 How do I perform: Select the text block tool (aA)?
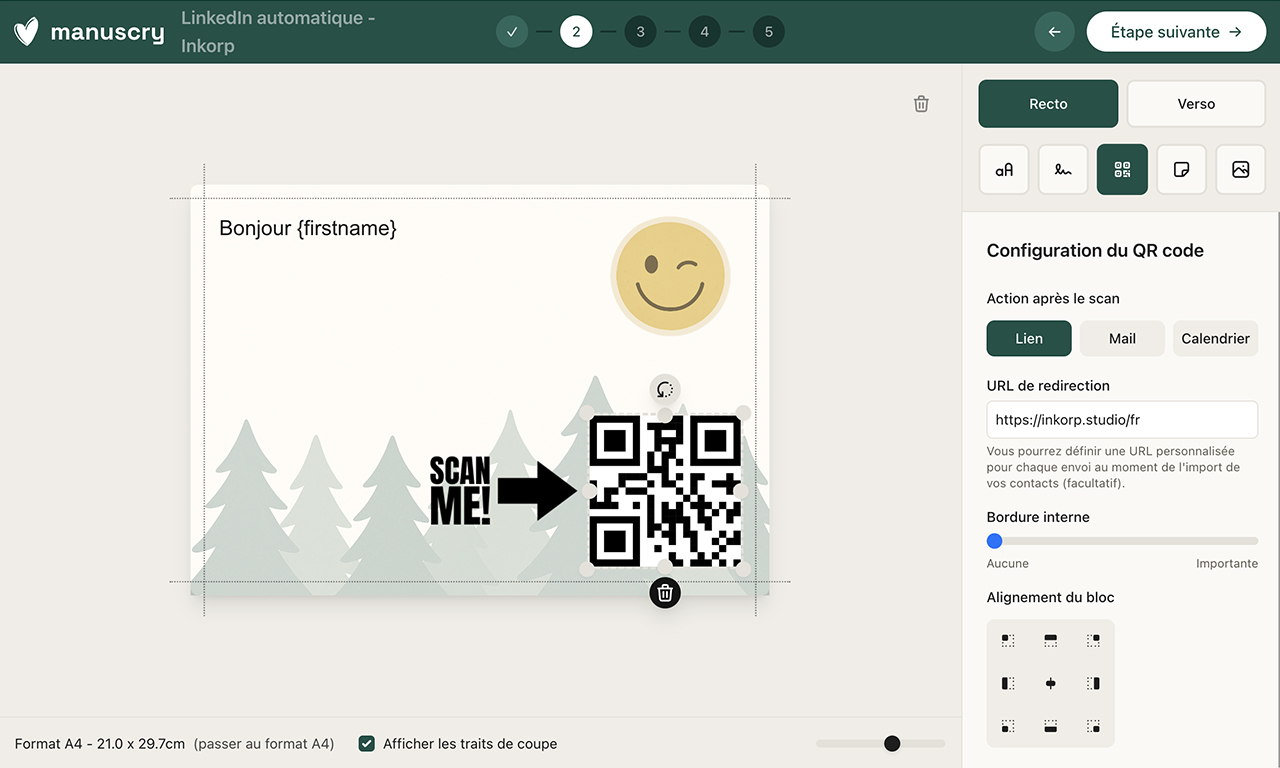[1003, 169]
